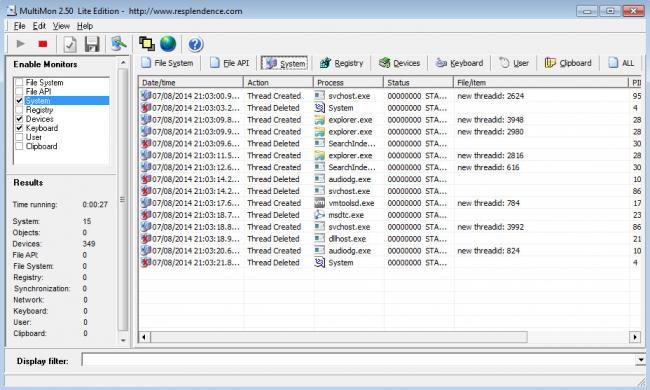
Task: Enable the User monitor checkbox
Action: pos(19,137)
